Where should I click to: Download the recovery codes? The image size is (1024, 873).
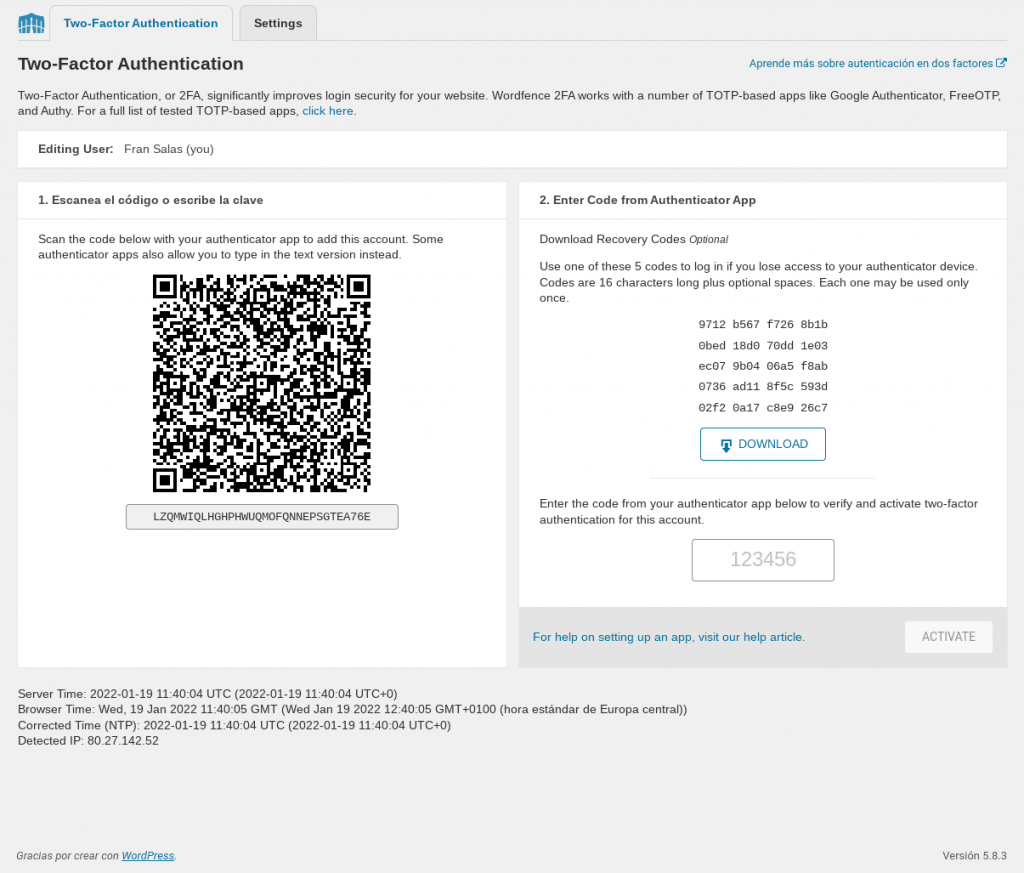coord(763,444)
